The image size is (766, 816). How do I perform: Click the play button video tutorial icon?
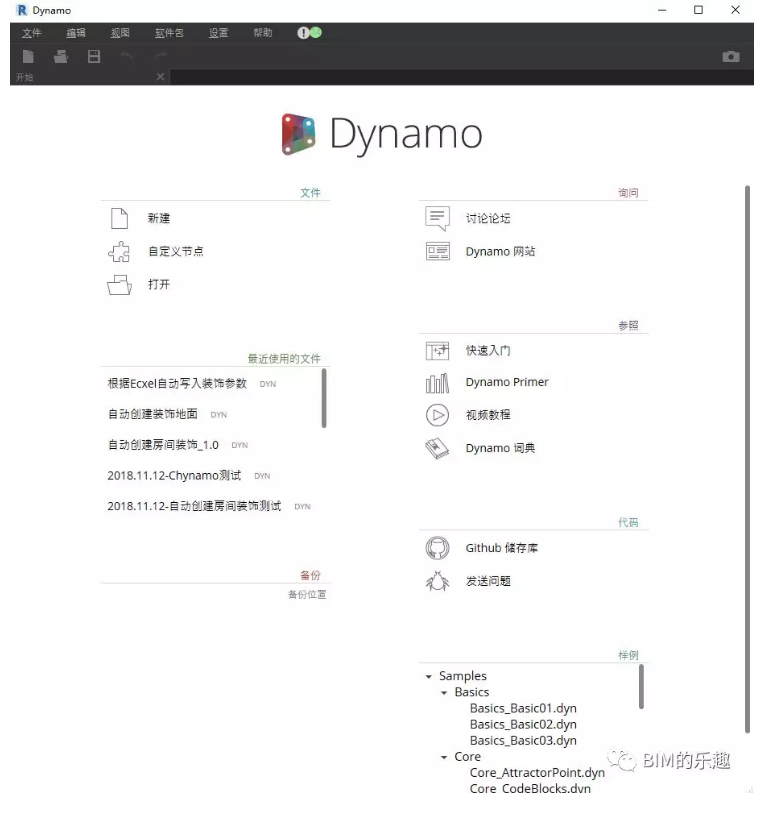437,415
